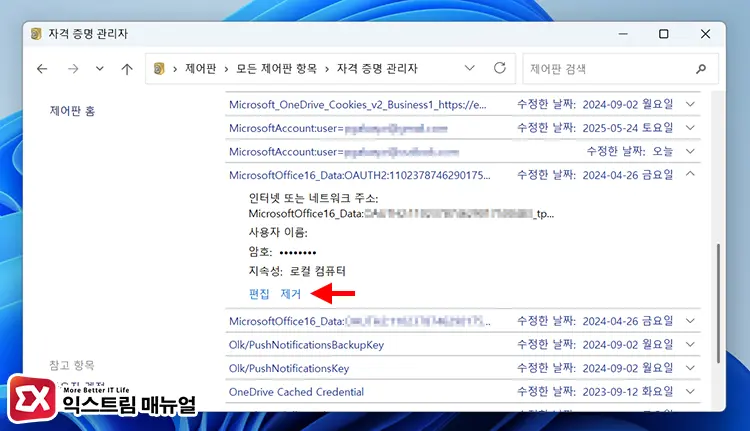
Task: Click the vertical scrollbar thumb
Action: point(717,303)
